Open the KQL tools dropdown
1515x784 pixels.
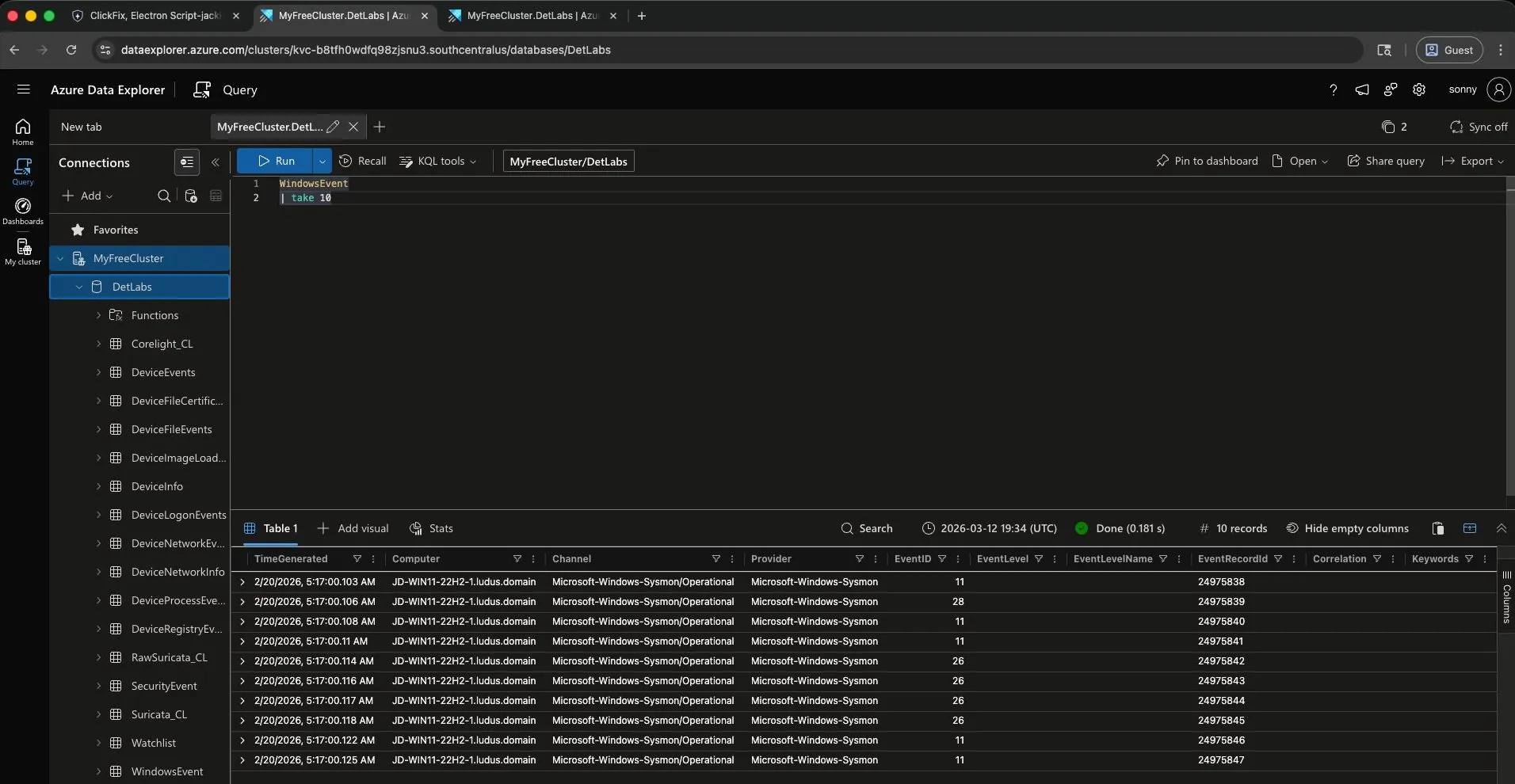coord(438,161)
